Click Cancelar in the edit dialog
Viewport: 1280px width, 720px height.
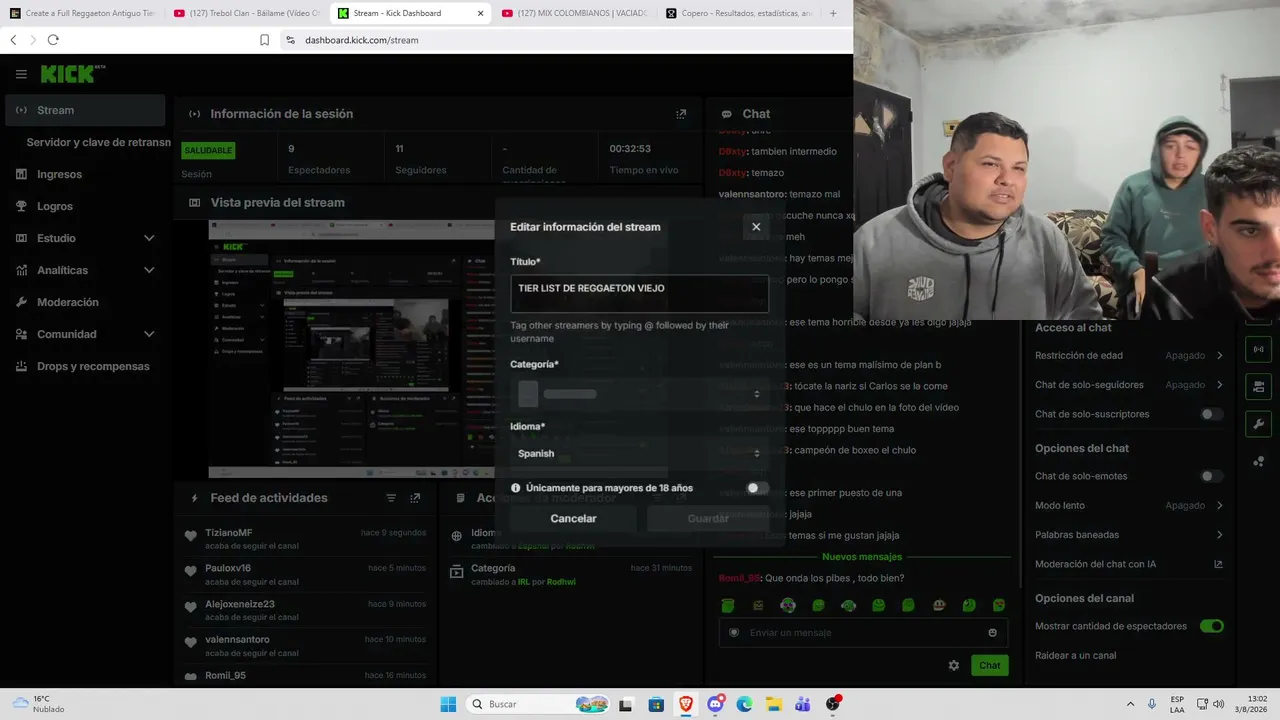(573, 518)
